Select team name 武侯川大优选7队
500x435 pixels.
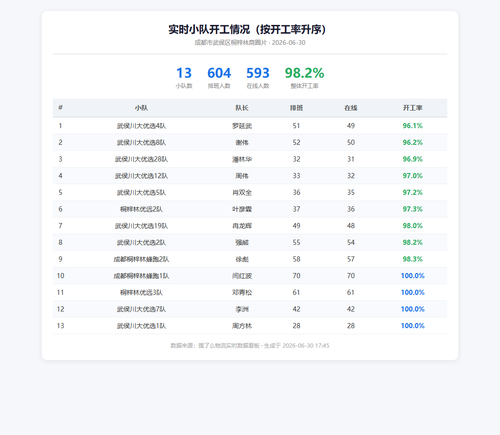pos(141,309)
